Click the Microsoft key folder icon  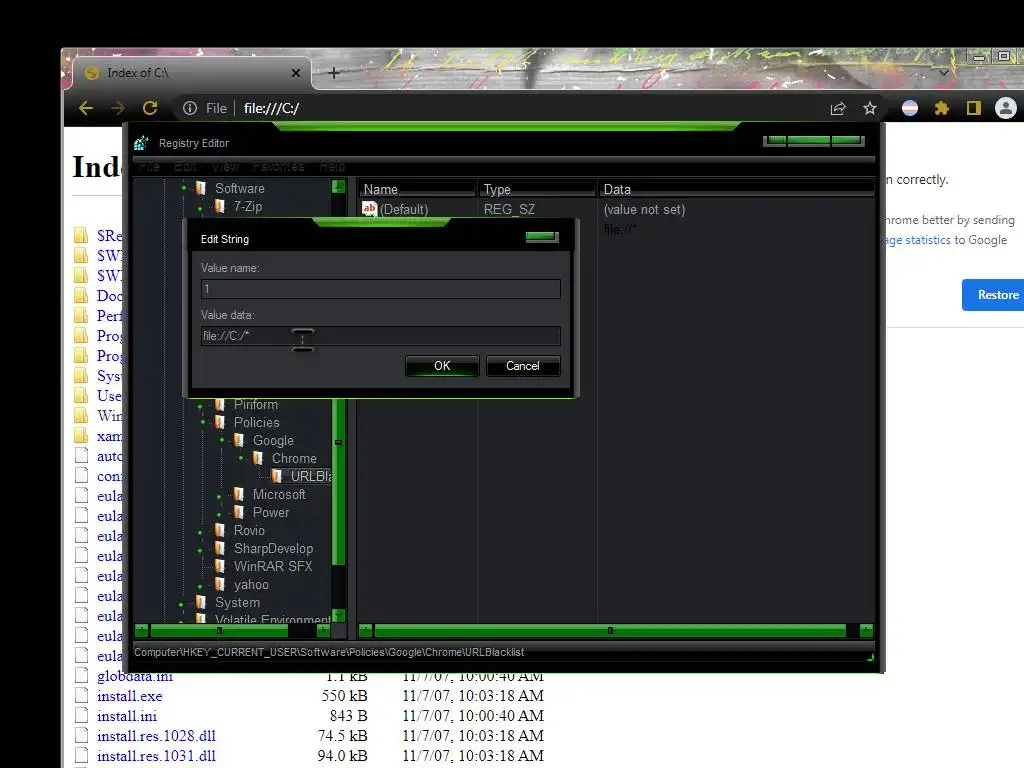click(x=239, y=494)
